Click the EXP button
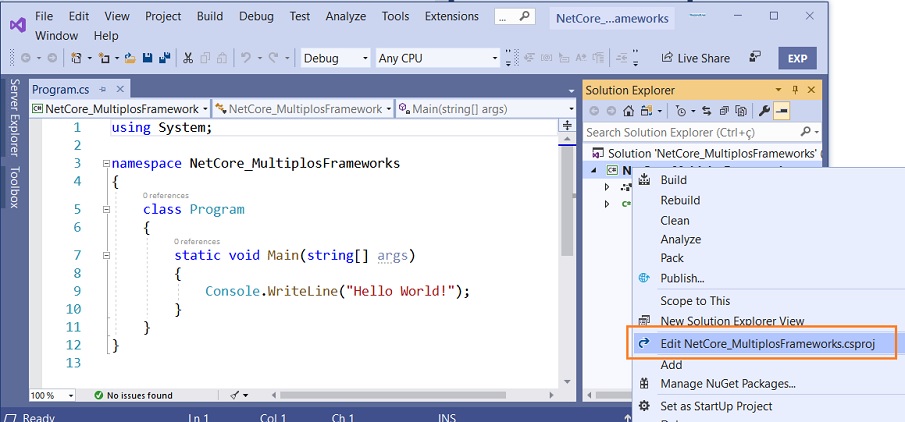 coord(797,58)
